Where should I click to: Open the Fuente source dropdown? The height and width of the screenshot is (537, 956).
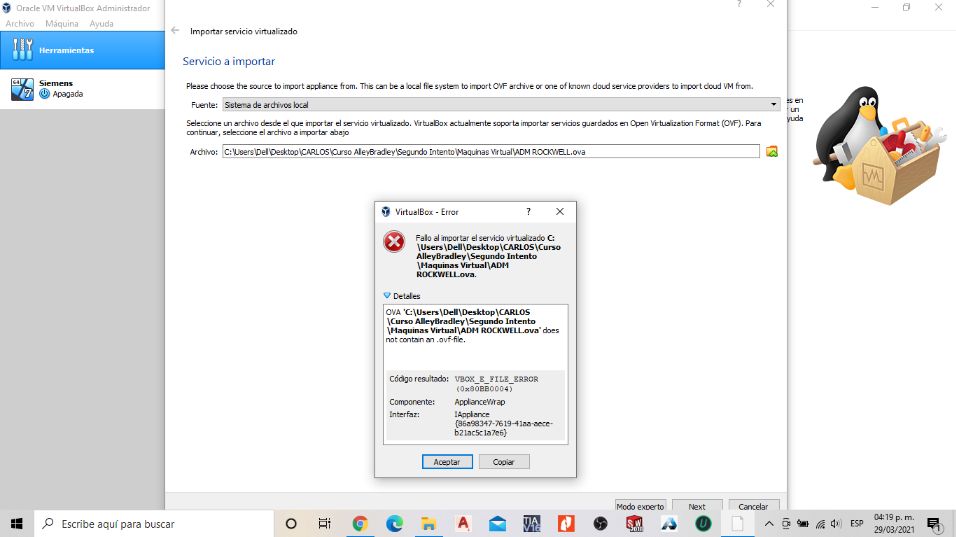[501, 105]
